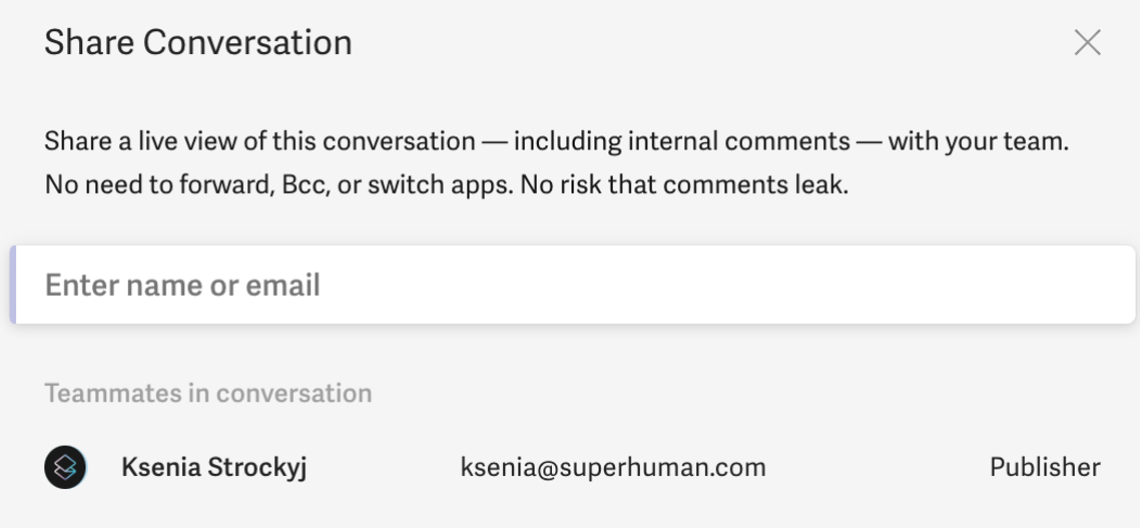Focus the Enter name or email field
The image size is (1140, 528).
click(574, 285)
